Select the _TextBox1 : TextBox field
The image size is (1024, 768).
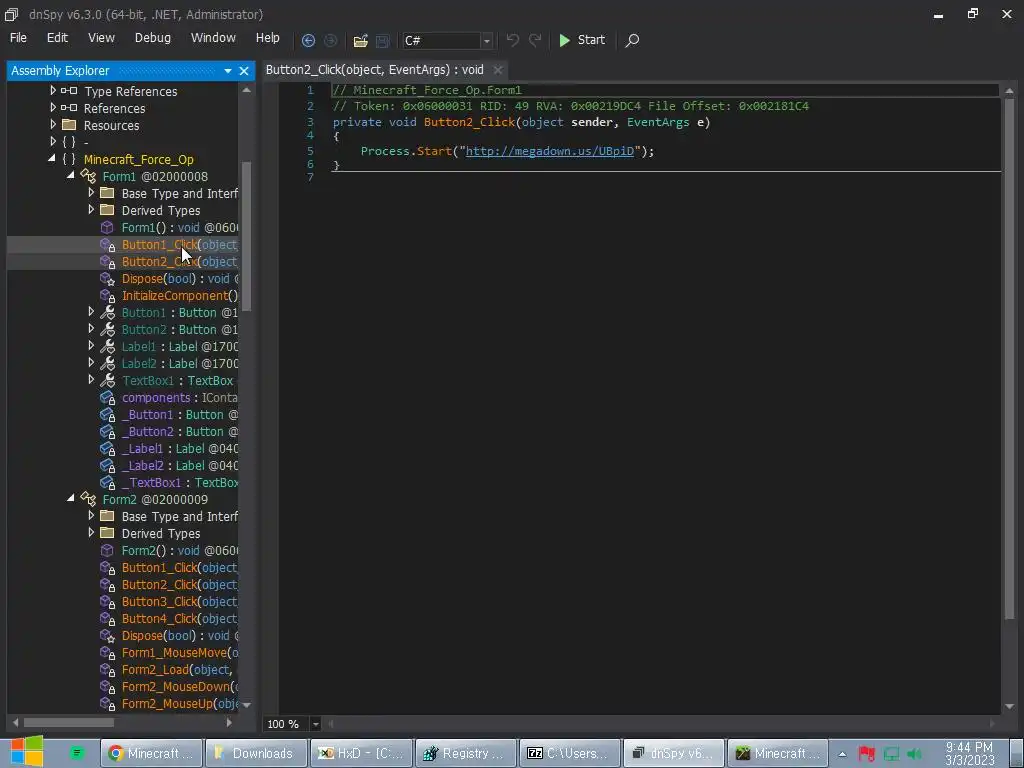click(180, 482)
